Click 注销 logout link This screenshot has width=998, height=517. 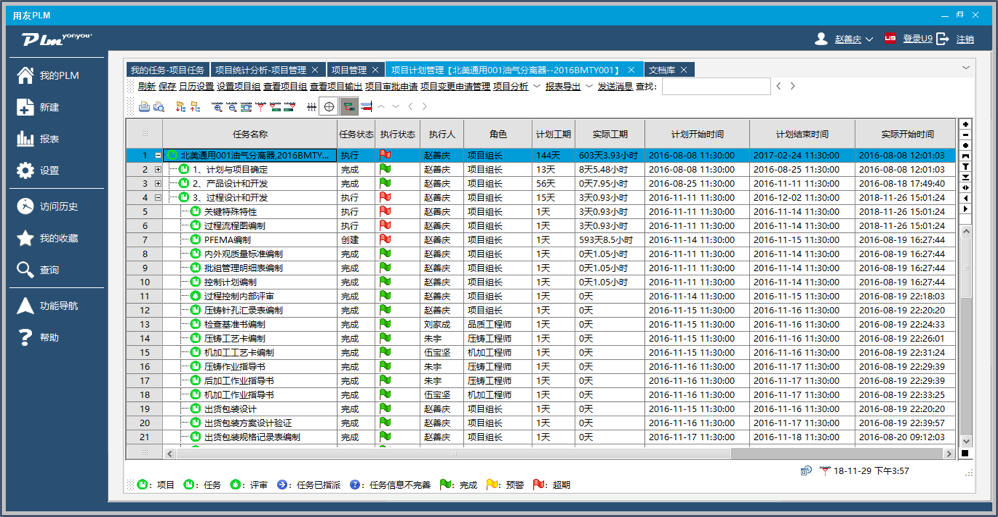(965, 39)
